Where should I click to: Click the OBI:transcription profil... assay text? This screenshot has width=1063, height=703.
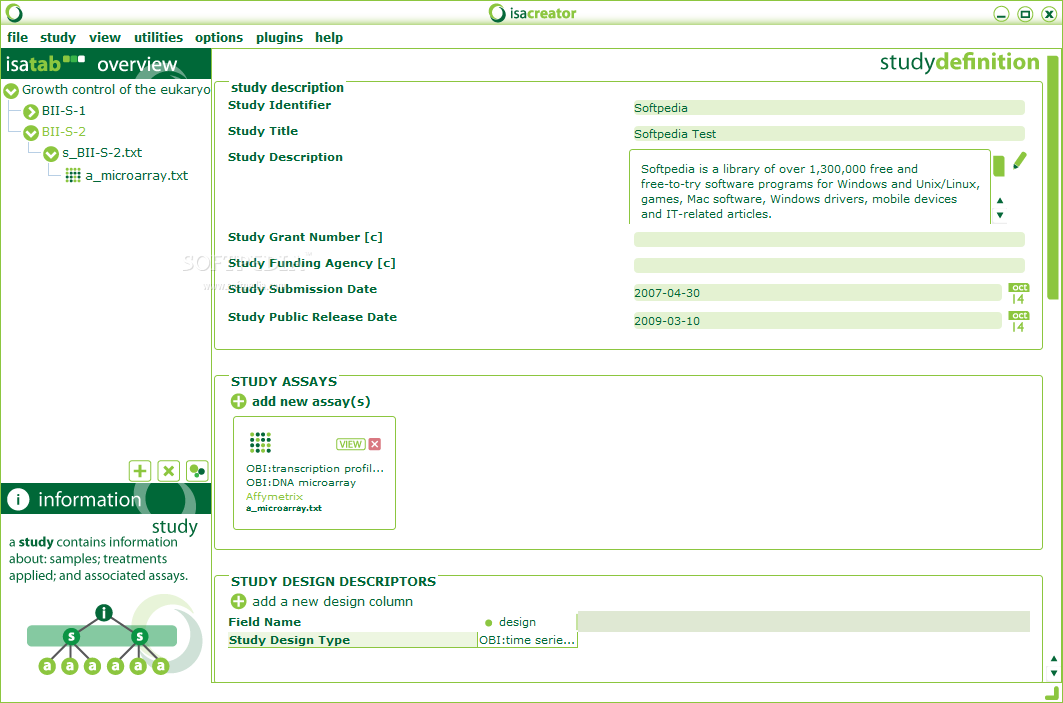tap(315, 468)
